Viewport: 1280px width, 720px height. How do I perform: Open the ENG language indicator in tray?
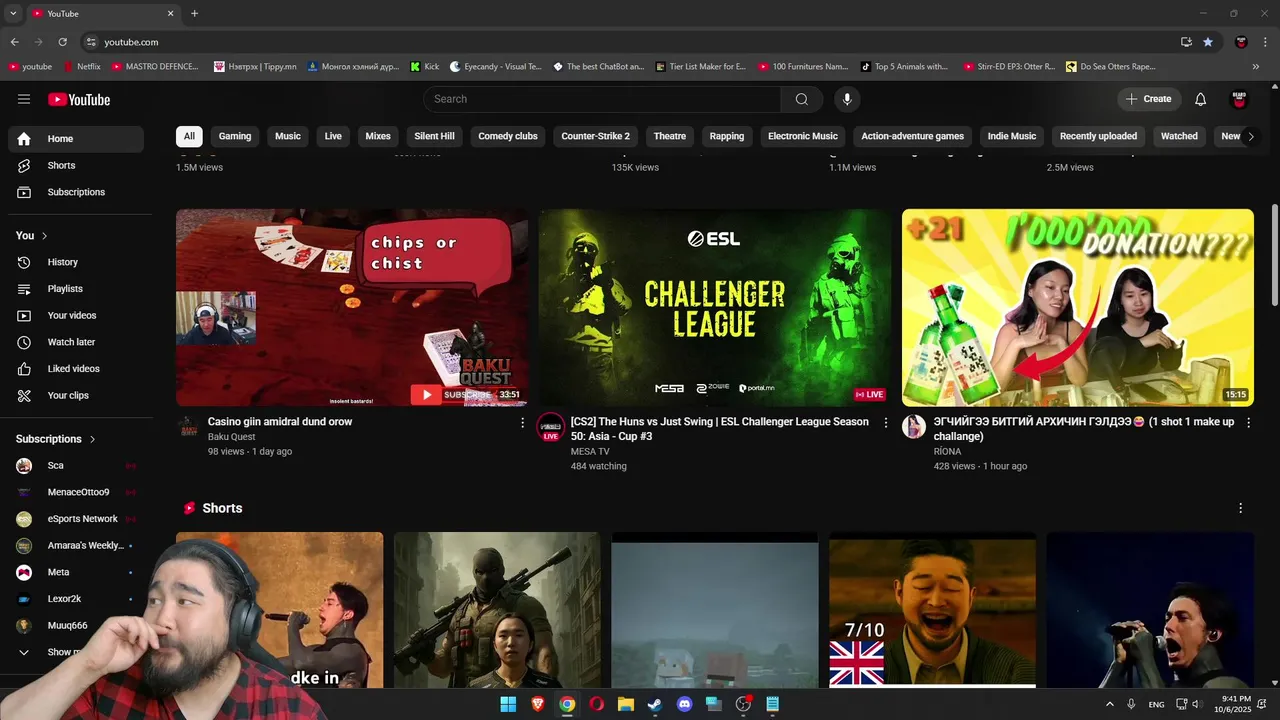pos(1156,704)
